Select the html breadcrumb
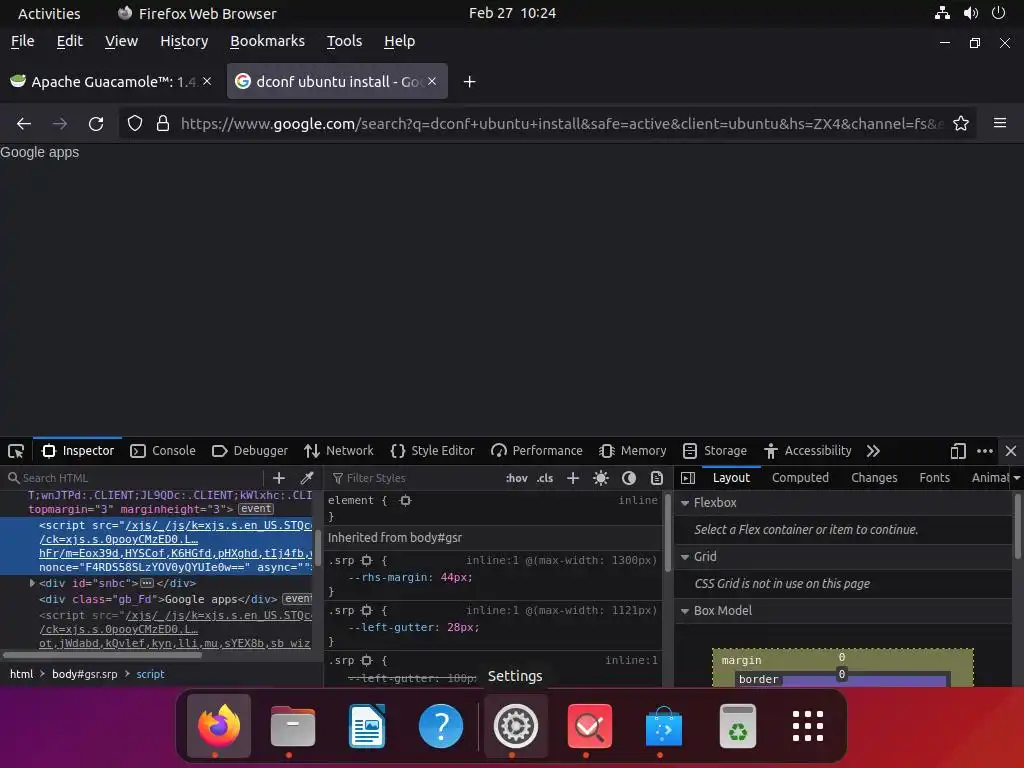This screenshot has width=1024, height=768. [21, 674]
